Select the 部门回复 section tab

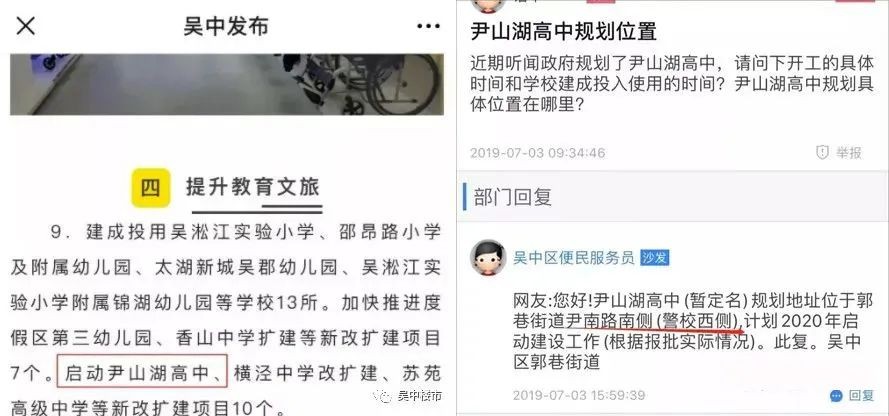[x=513, y=197]
